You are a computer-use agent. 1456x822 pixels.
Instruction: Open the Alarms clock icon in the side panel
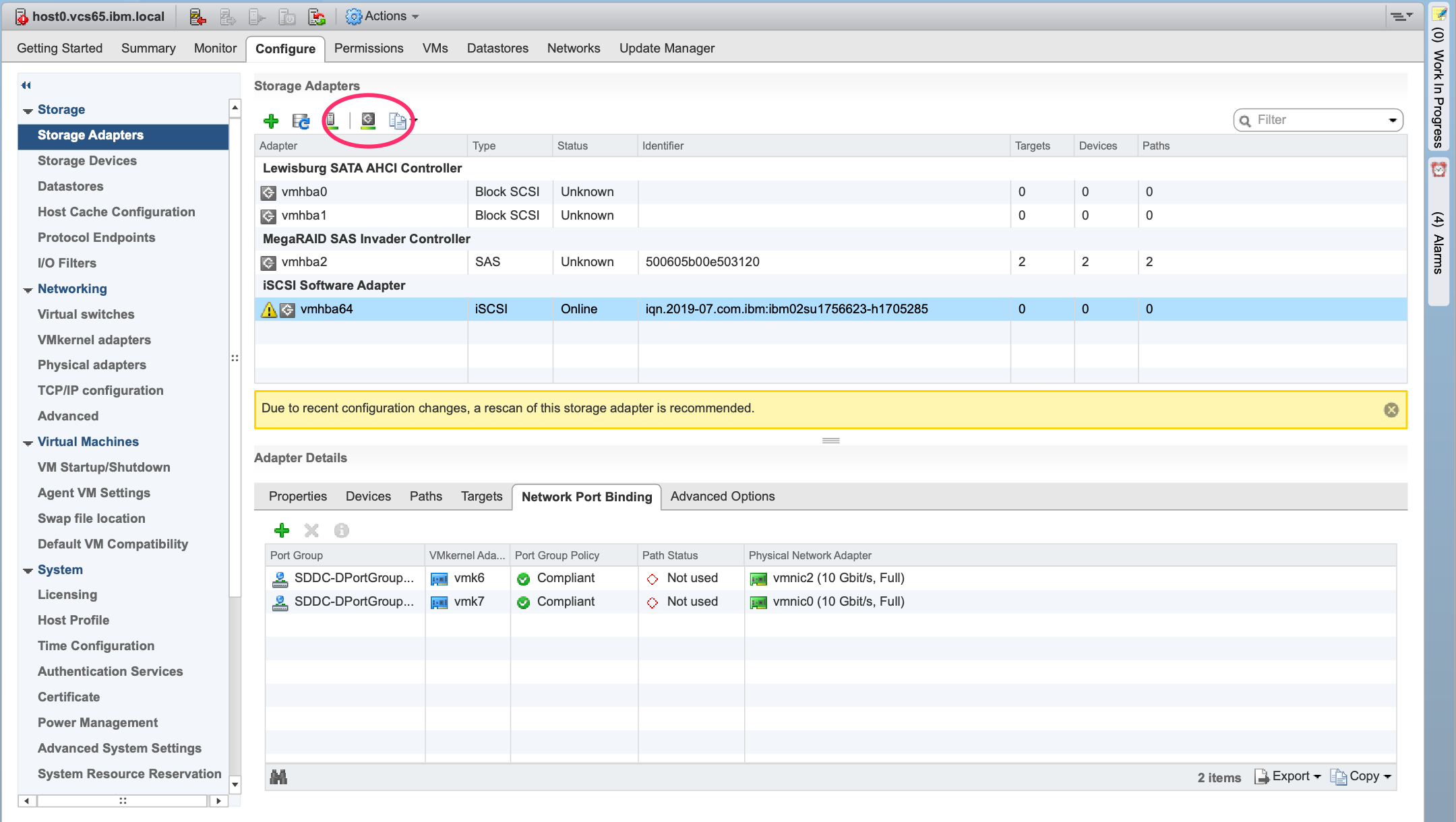click(1439, 169)
